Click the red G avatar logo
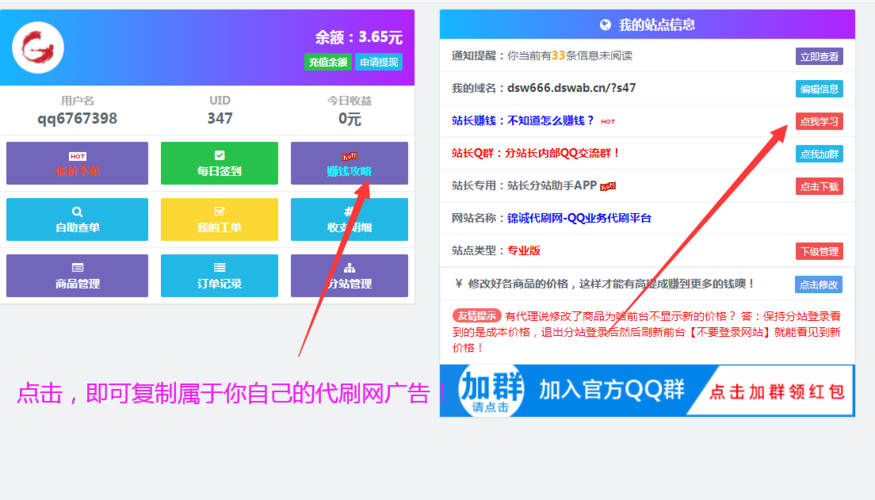875x500 pixels. click(x=38, y=47)
